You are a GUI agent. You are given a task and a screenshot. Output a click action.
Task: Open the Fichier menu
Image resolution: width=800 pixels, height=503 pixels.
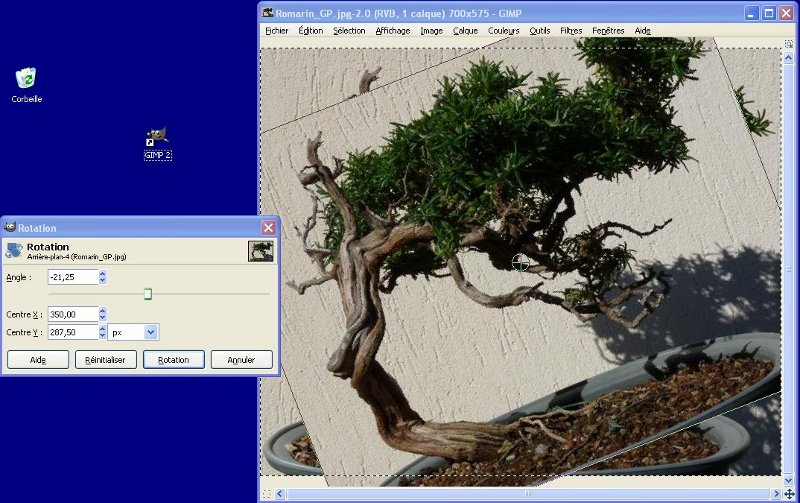click(x=277, y=31)
